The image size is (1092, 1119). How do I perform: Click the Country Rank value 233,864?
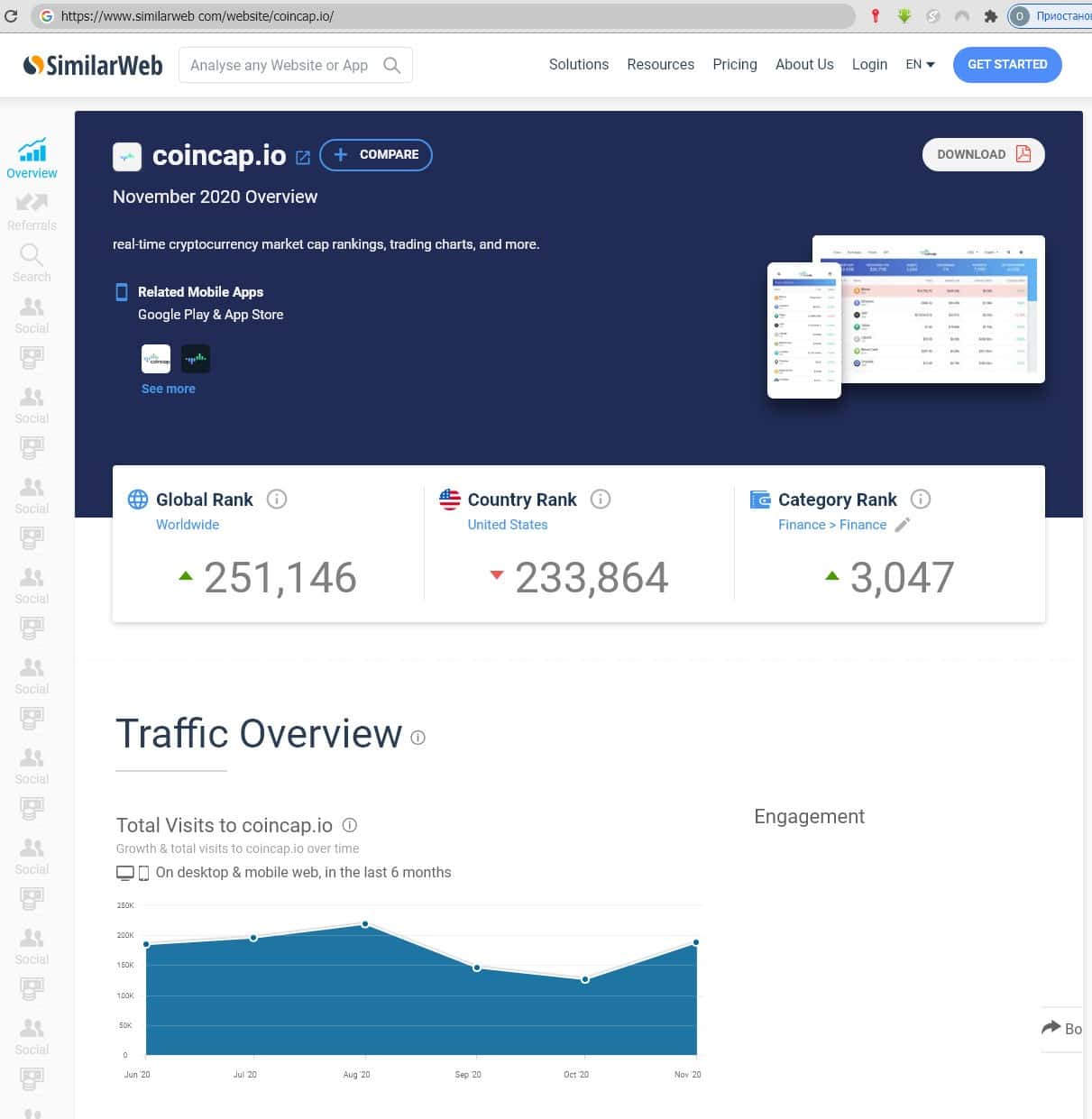pyautogui.click(x=592, y=578)
